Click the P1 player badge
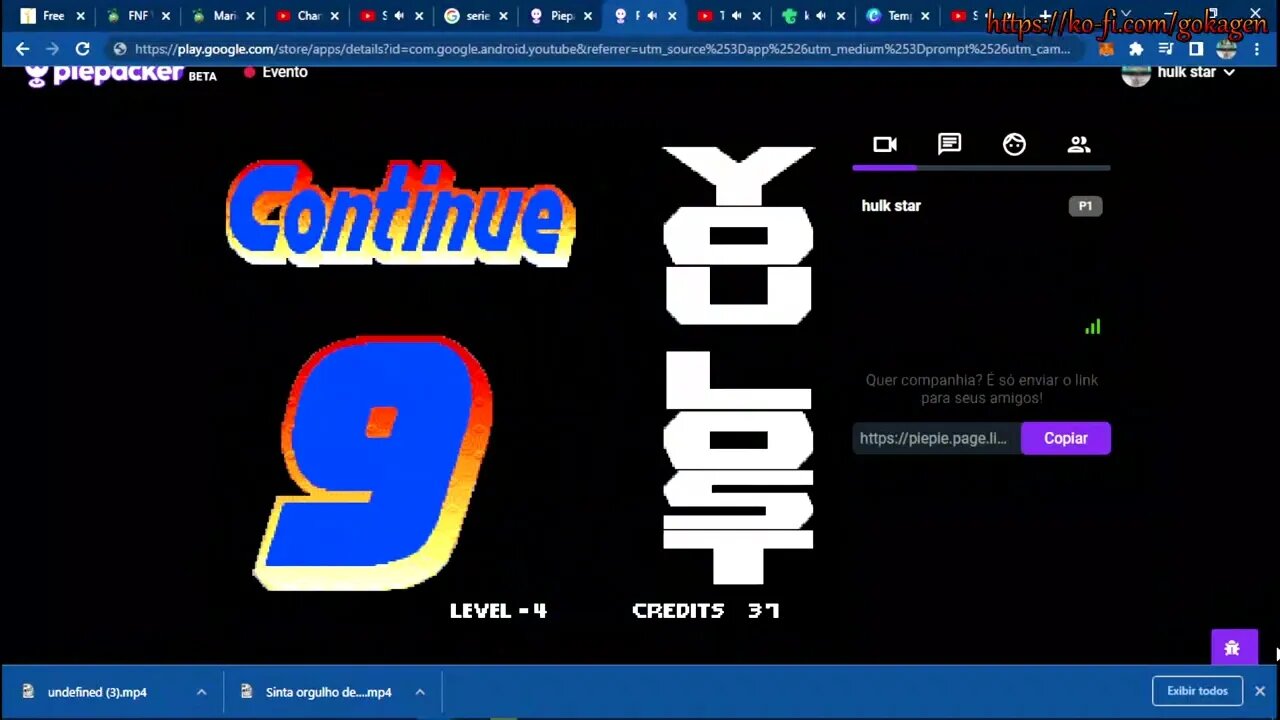 1086,206
